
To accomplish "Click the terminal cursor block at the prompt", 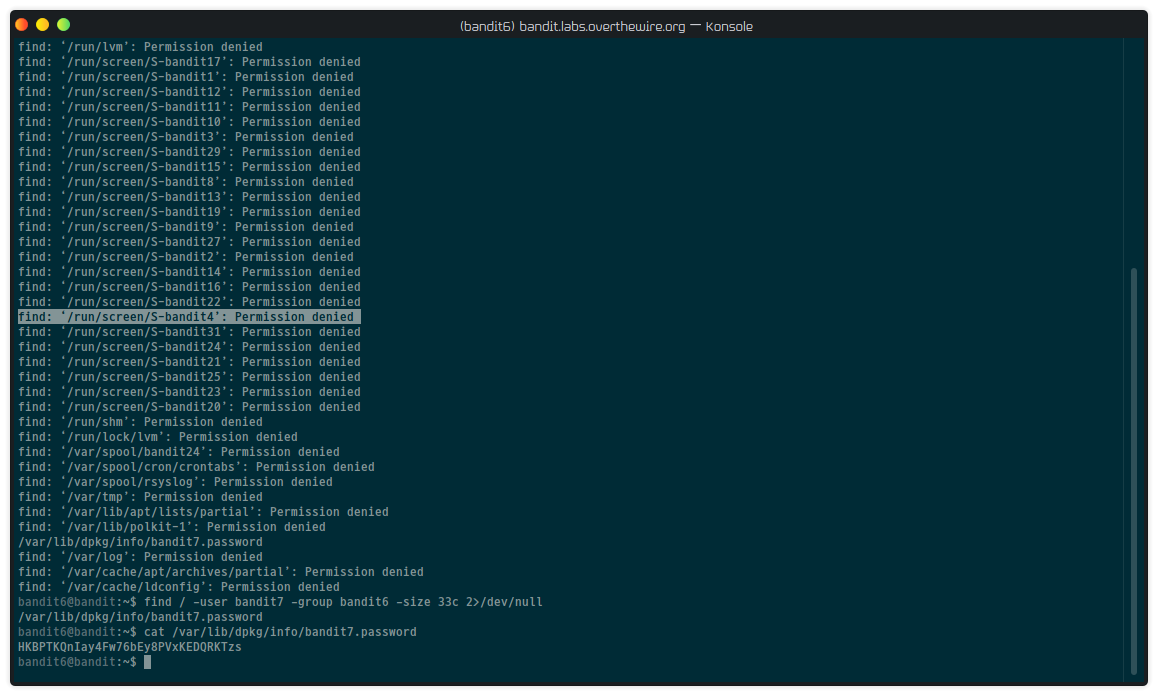I will pos(147,662).
